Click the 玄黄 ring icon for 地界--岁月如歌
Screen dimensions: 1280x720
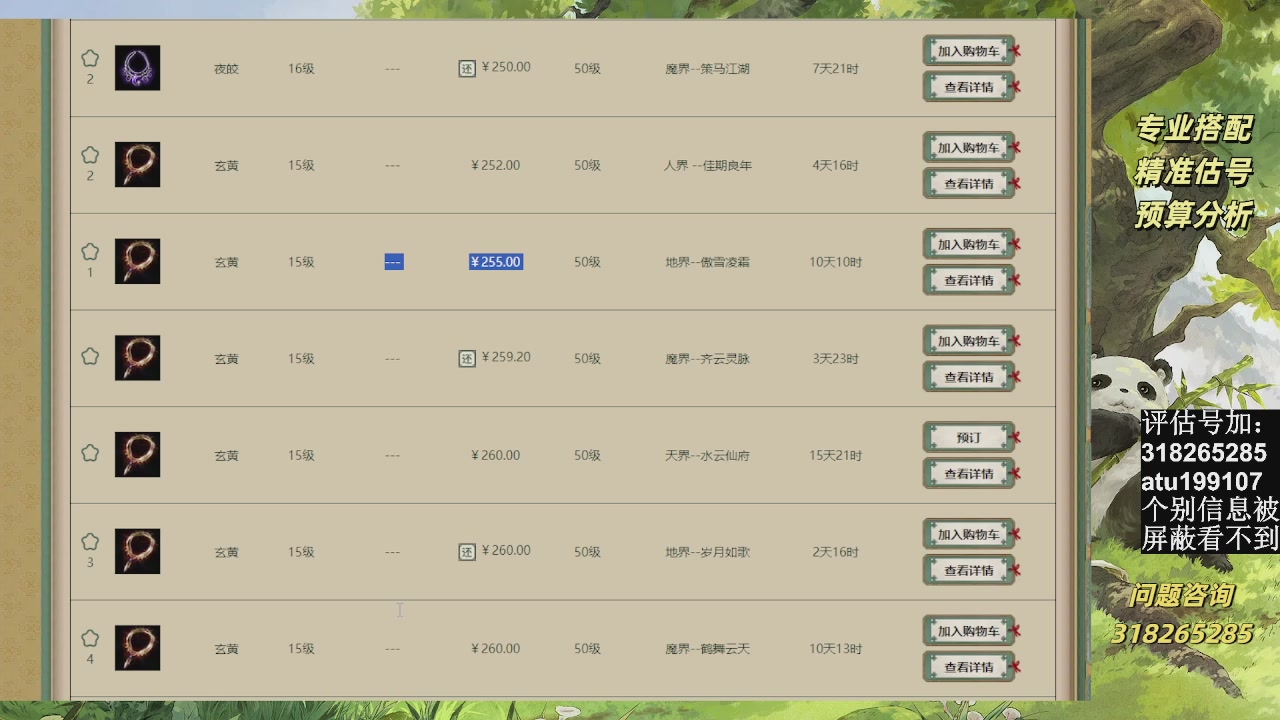pos(137,551)
